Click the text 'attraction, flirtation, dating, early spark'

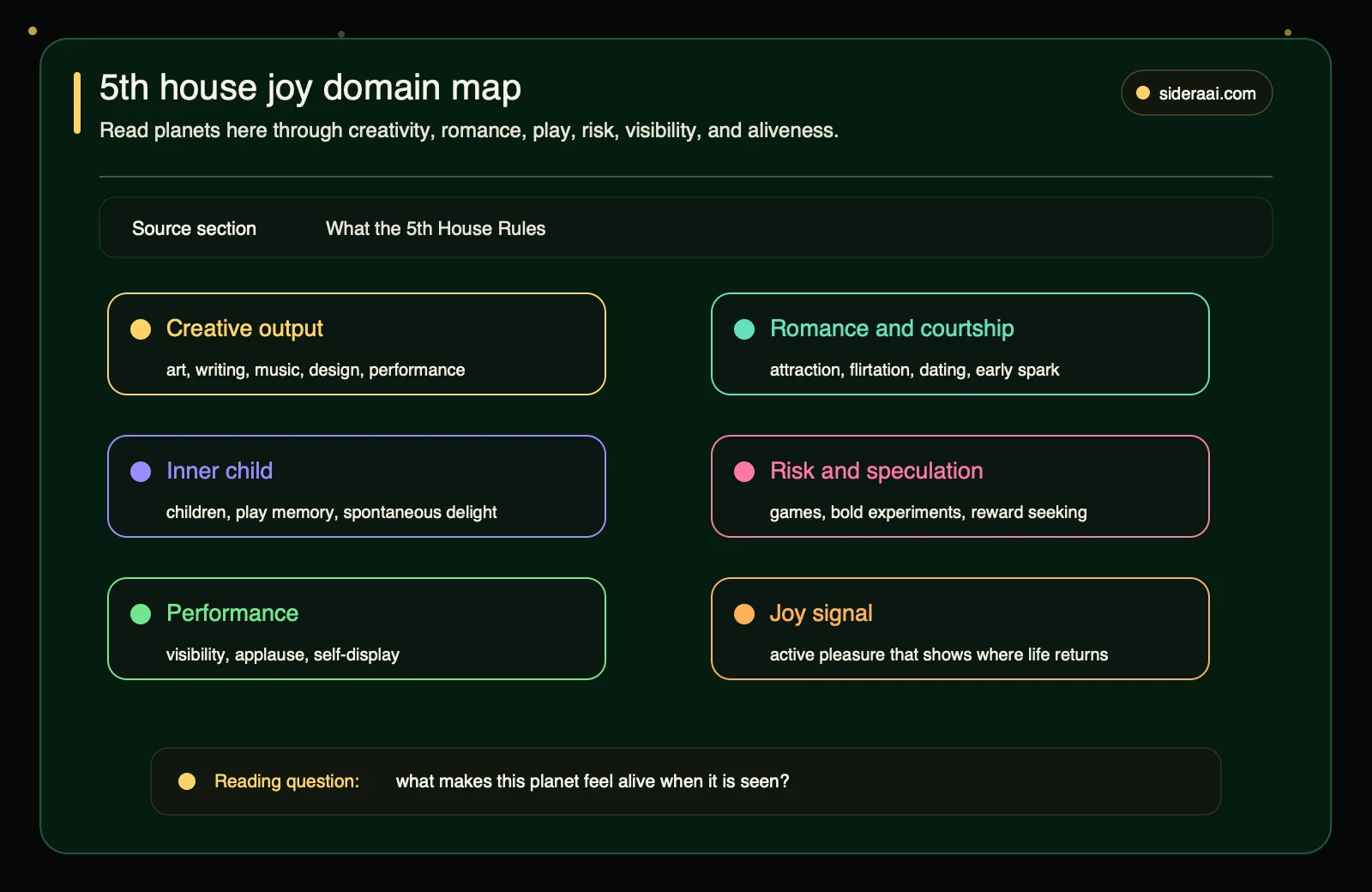(x=914, y=370)
